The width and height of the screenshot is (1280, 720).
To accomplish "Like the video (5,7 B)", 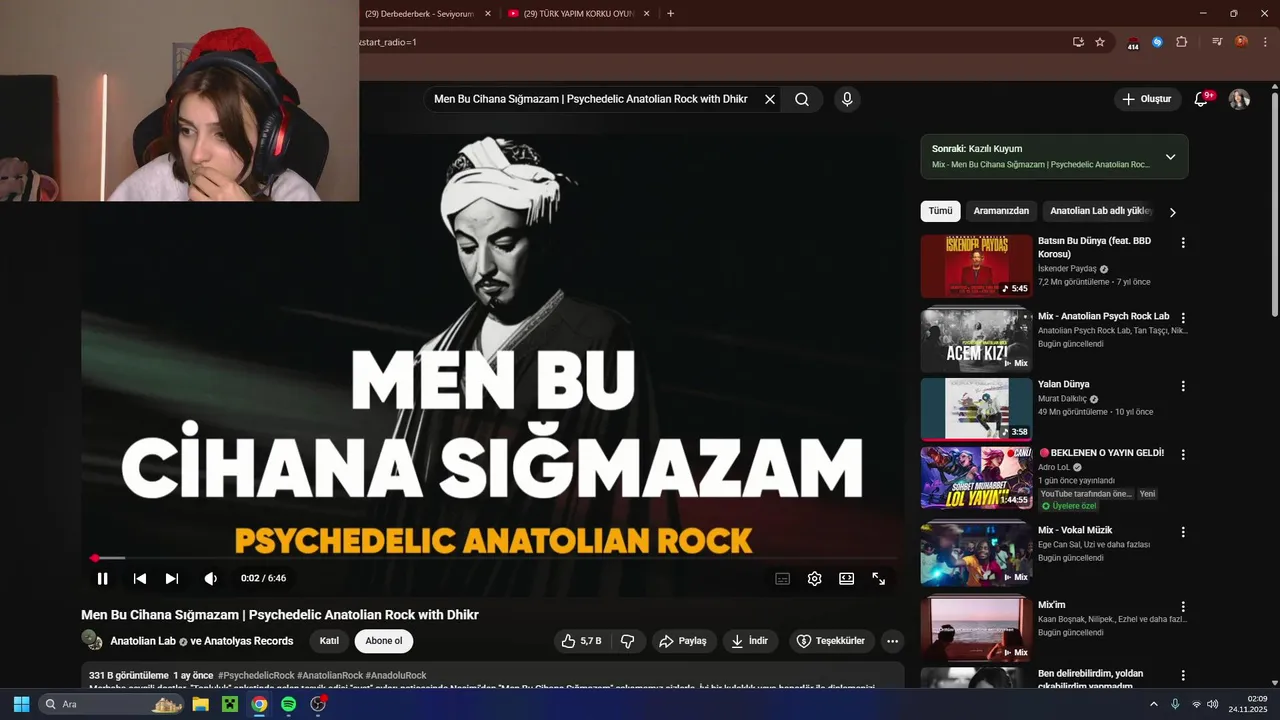I will [581, 641].
